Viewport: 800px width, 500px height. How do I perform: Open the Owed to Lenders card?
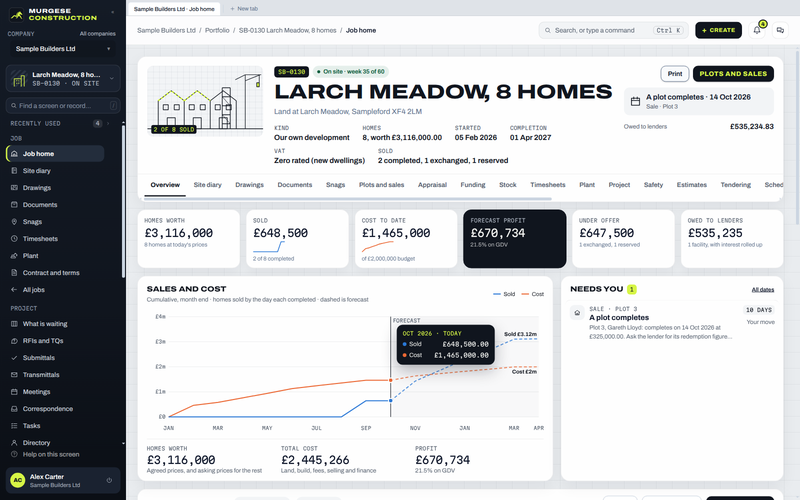click(x=732, y=239)
